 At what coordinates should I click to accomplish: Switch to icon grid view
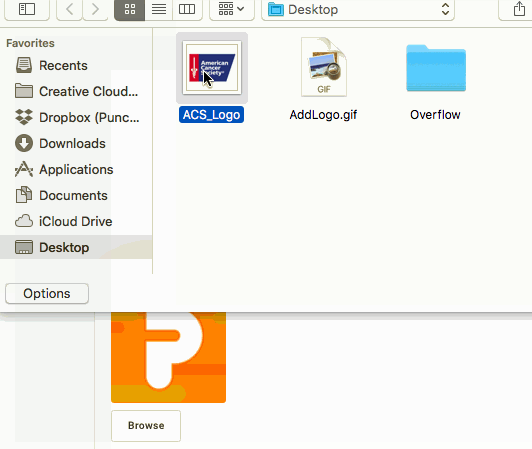coord(130,9)
